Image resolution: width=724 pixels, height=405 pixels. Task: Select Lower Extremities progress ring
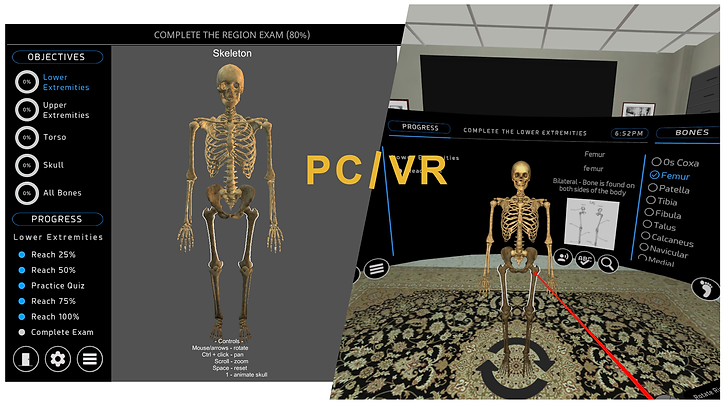point(27,82)
